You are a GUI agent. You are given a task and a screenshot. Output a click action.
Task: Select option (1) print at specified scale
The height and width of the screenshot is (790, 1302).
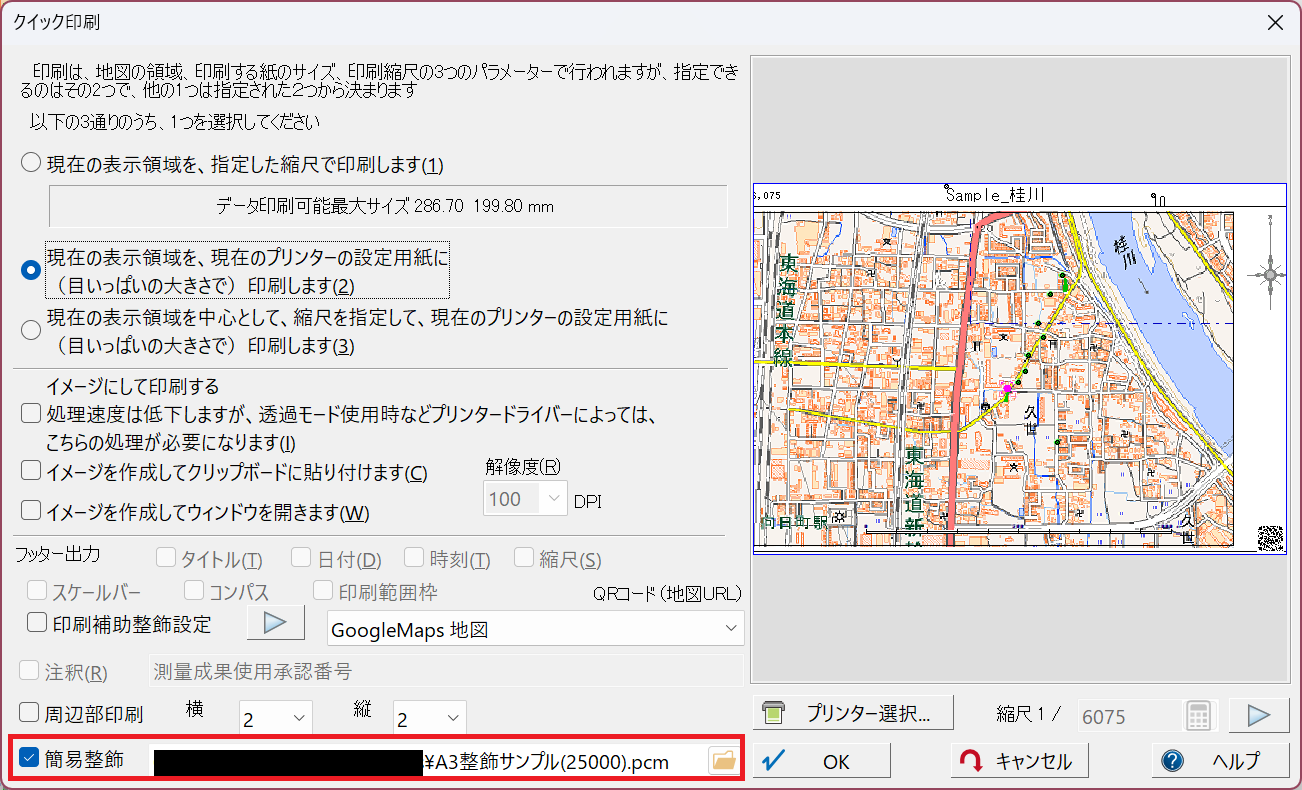pos(32,163)
